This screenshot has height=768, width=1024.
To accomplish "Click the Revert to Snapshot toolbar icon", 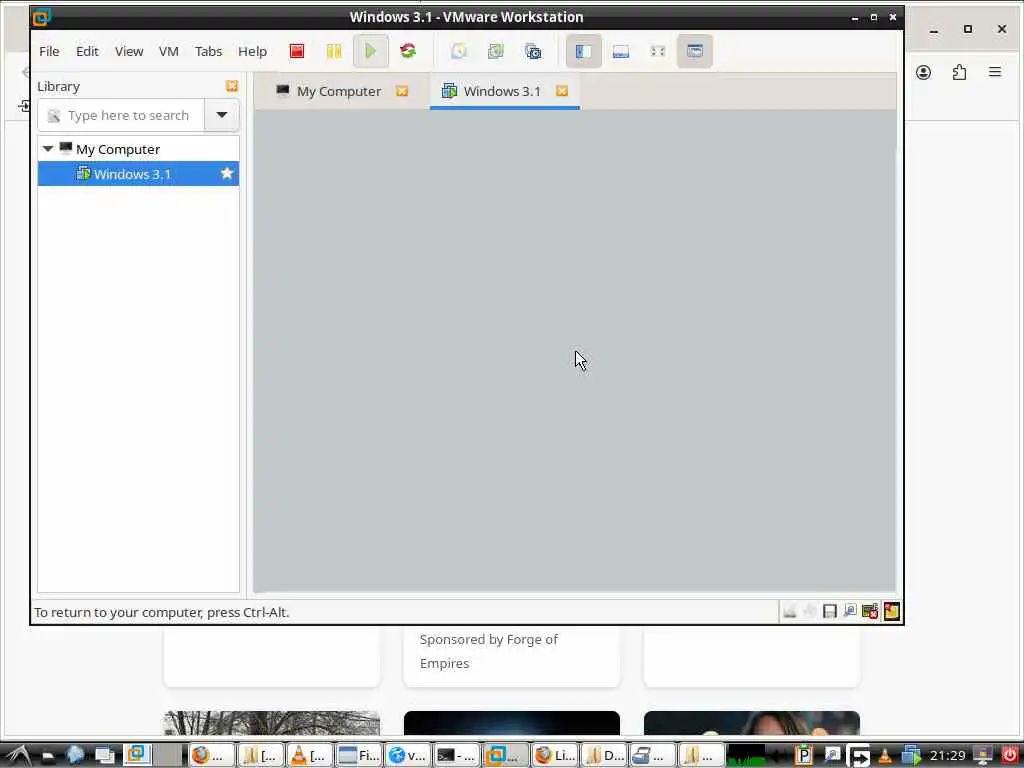I will 496,51.
